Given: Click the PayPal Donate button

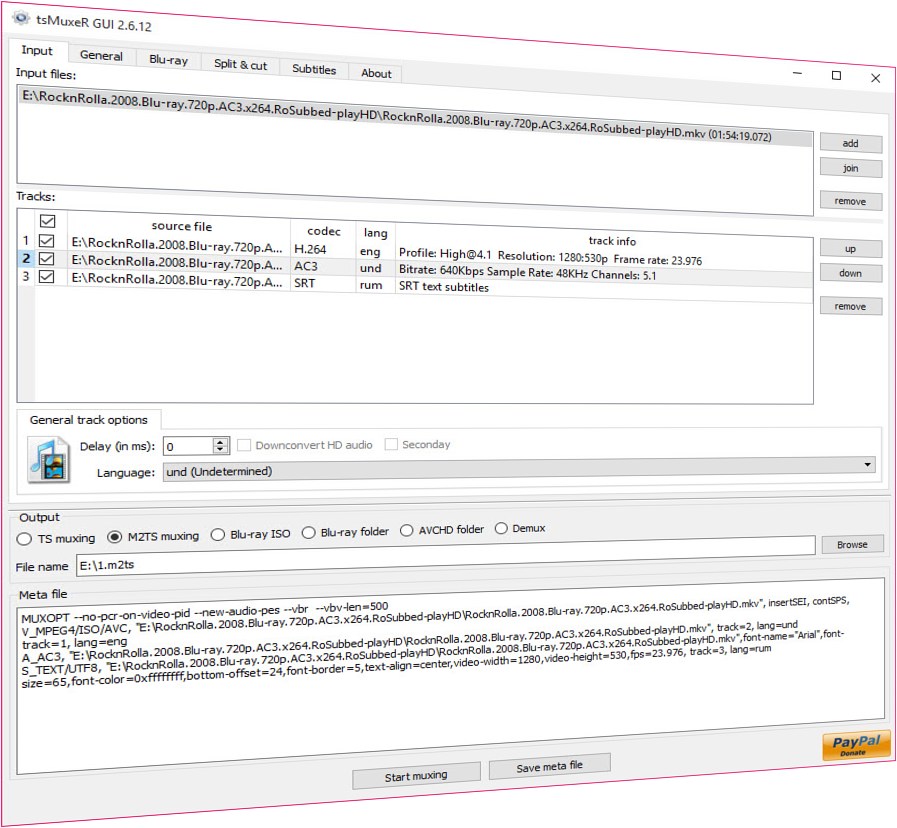Looking at the screenshot, I should coord(856,745).
